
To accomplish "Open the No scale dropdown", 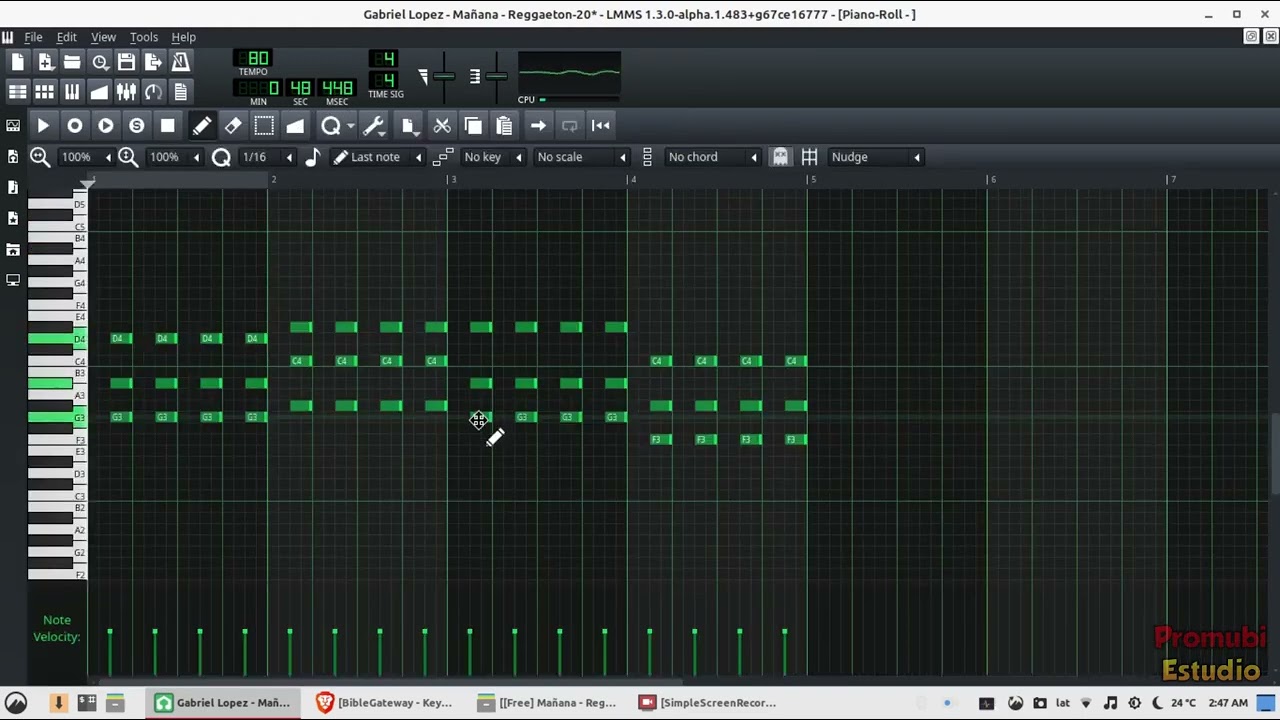I will (582, 157).
